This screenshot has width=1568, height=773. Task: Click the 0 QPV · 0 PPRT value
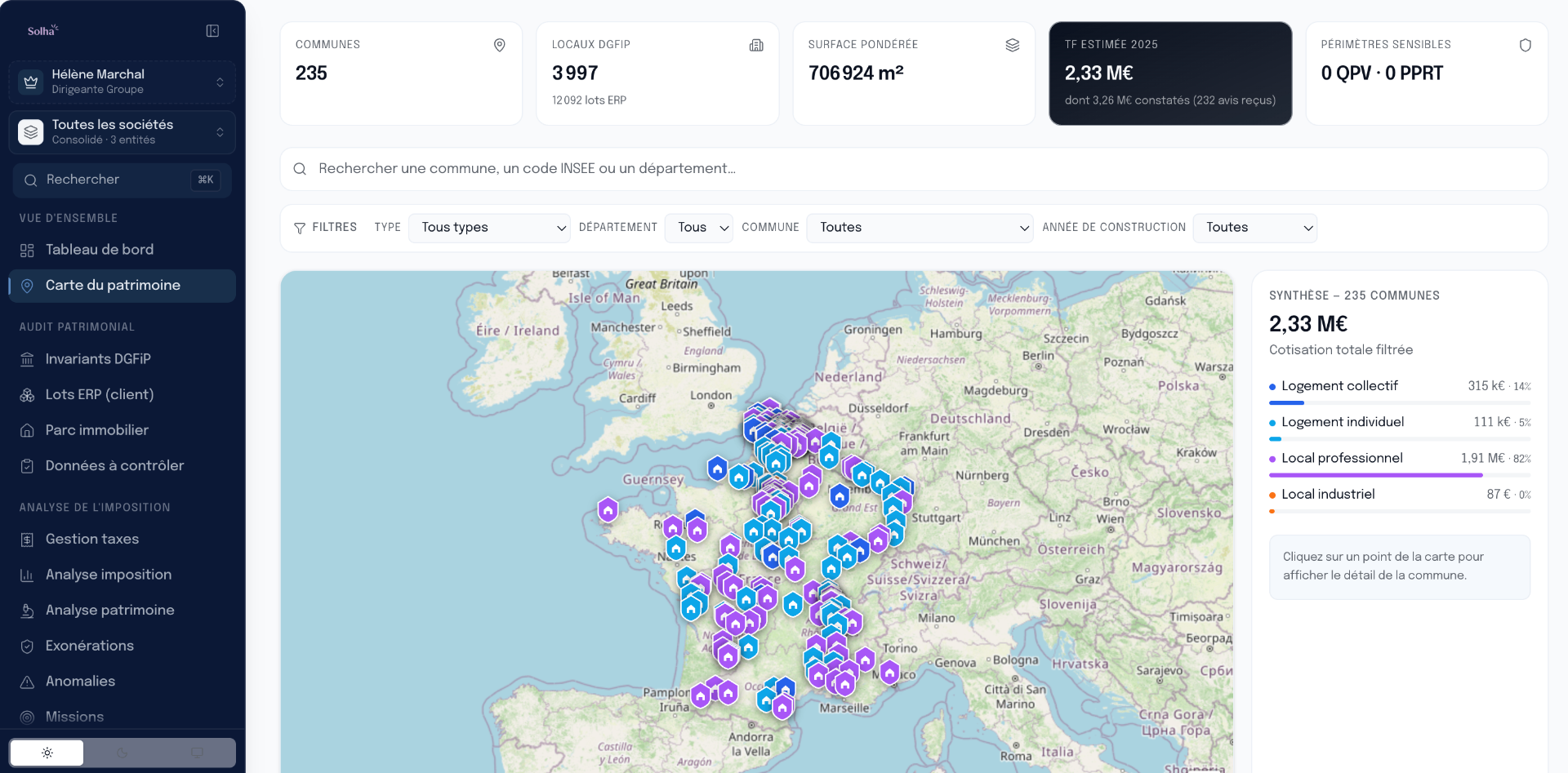pyautogui.click(x=1382, y=73)
